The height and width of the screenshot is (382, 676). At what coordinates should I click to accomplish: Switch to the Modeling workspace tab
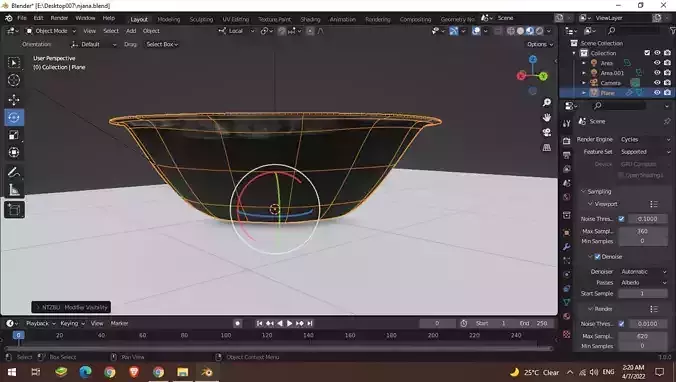pos(169,19)
